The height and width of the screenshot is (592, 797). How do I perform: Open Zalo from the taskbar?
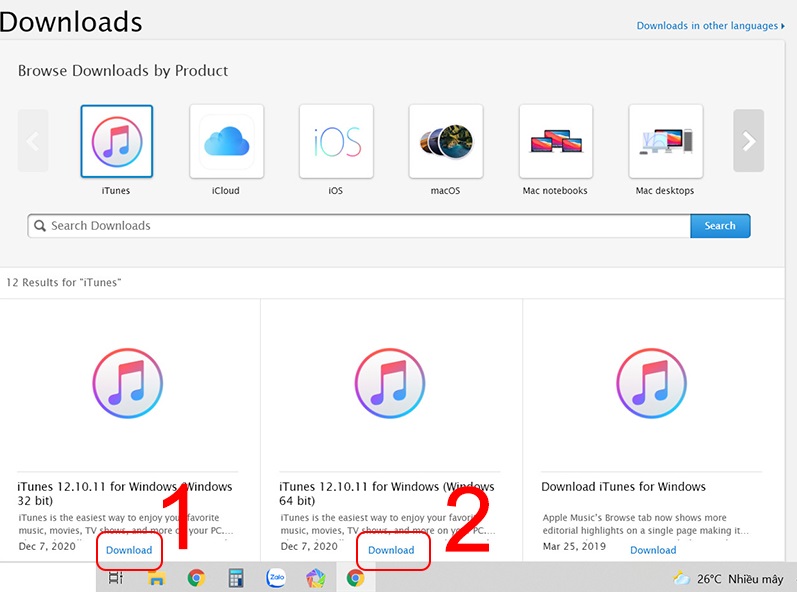pos(276,578)
